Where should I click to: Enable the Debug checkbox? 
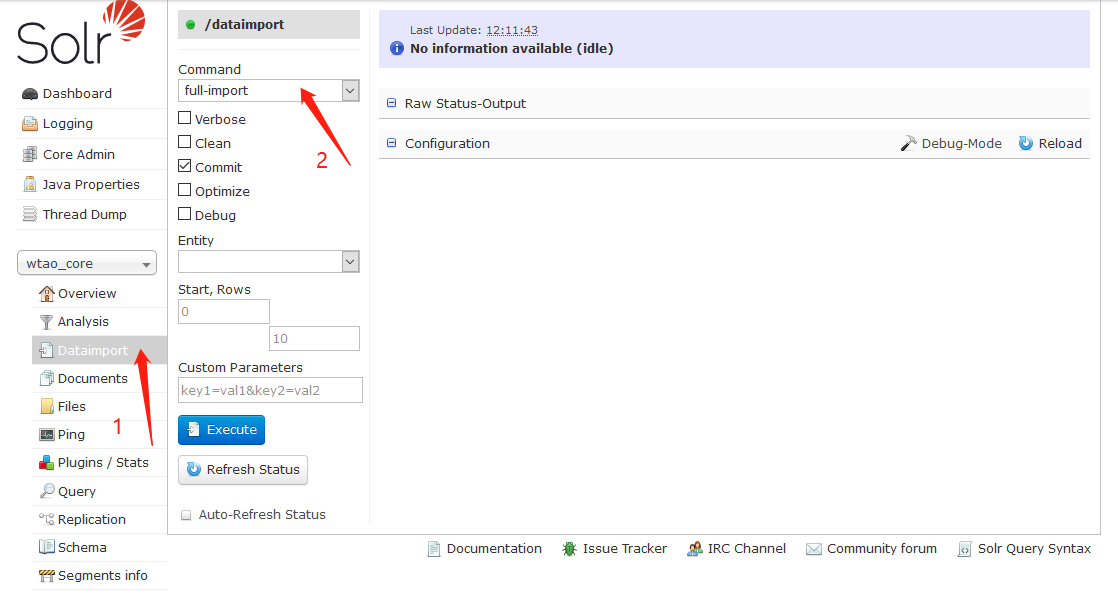[185, 214]
